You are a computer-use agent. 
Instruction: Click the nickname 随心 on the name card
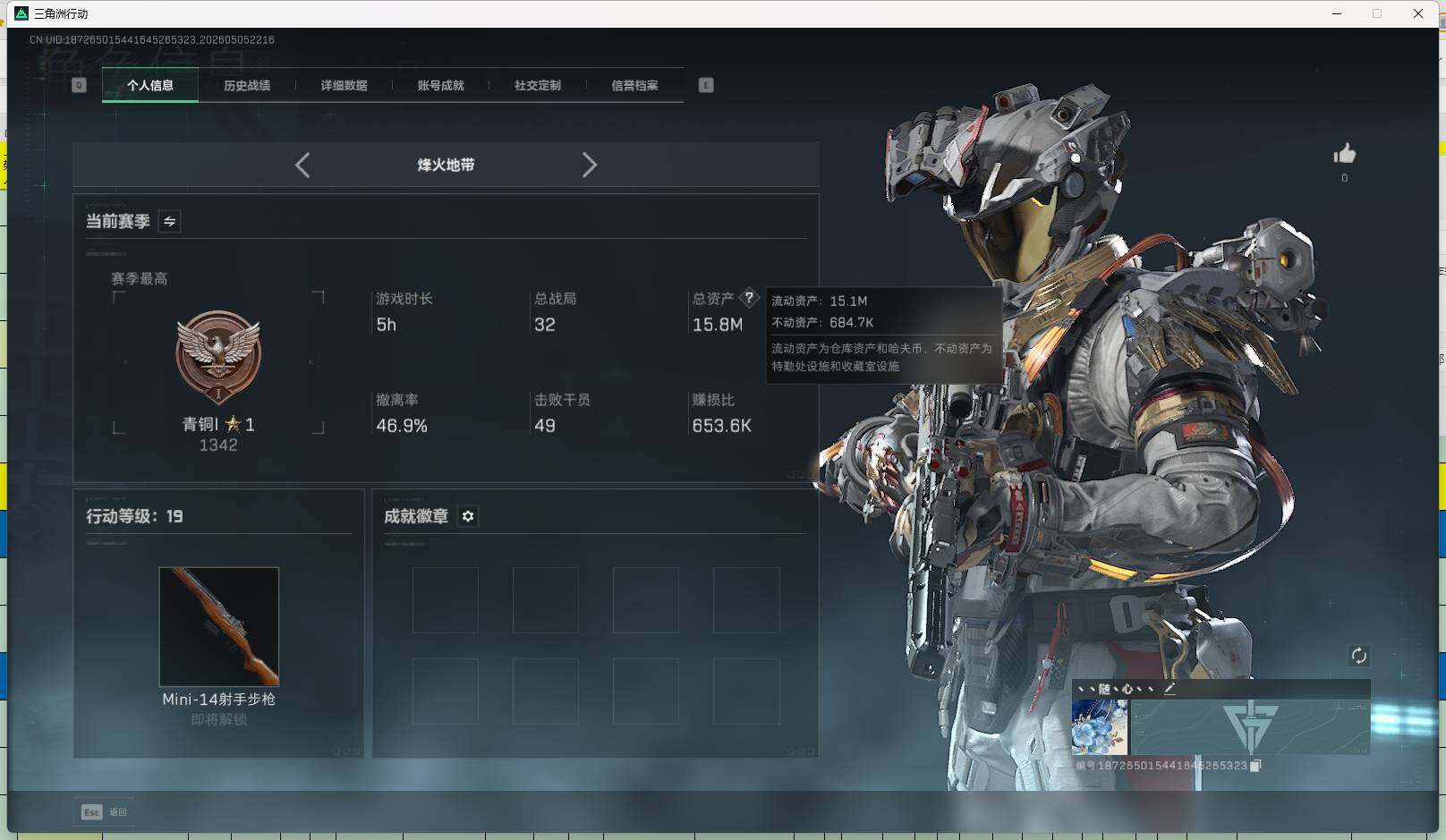click(x=1116, y=689)
